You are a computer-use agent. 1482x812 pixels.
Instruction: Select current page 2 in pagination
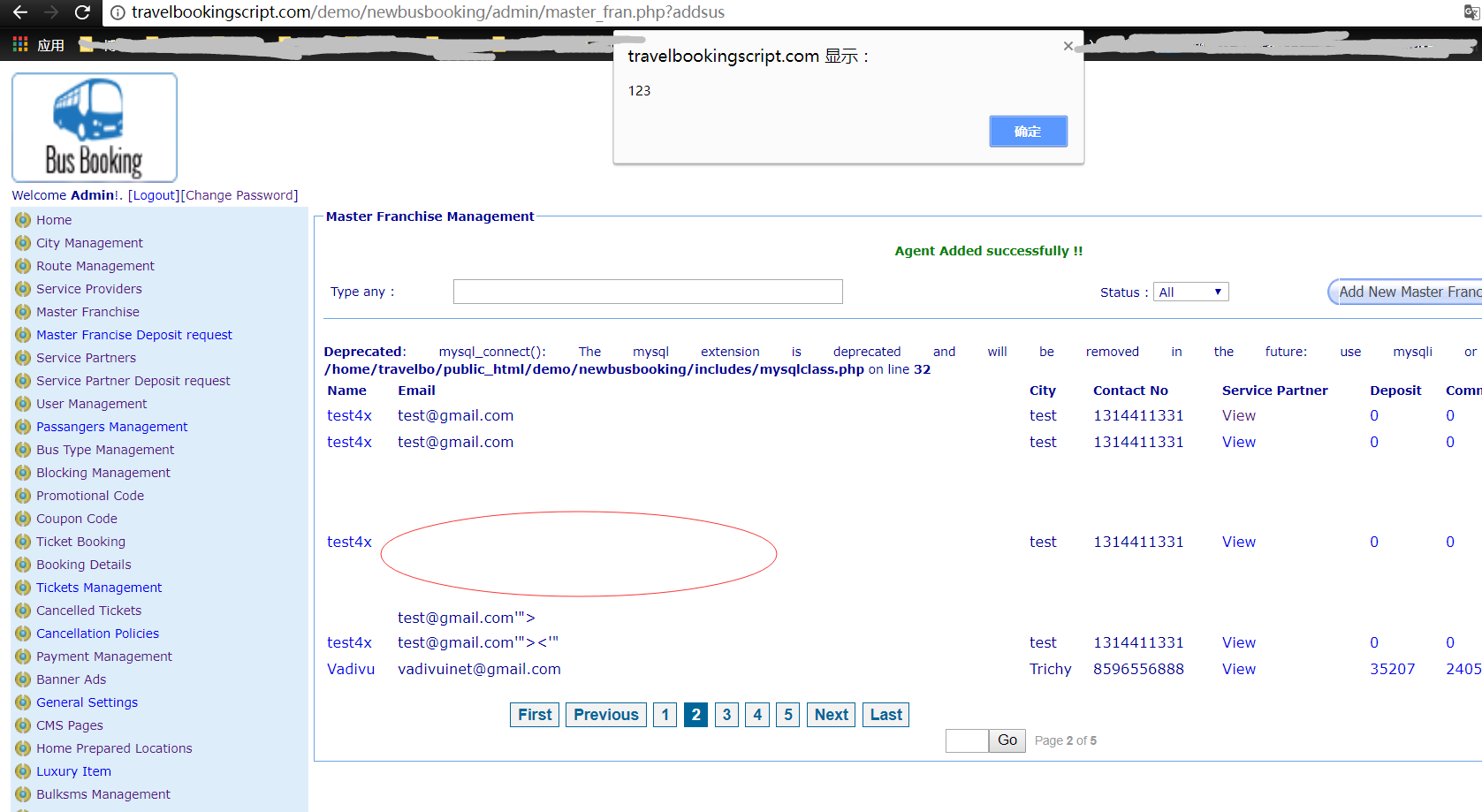click(696, 715)
